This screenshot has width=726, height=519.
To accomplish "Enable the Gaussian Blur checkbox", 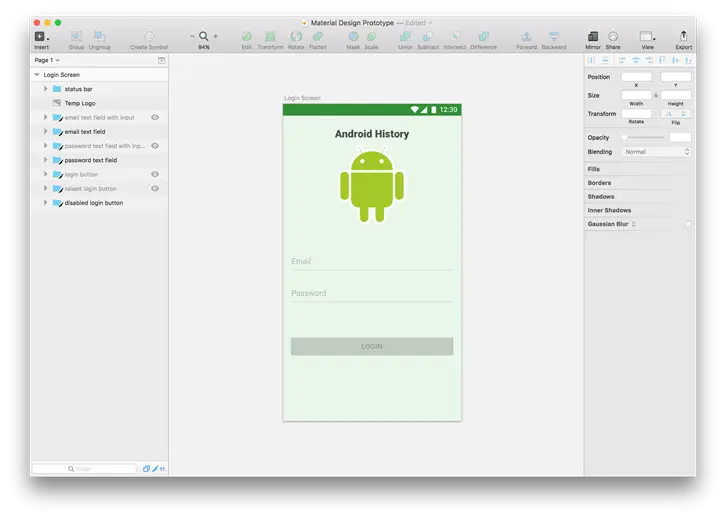I will pyautogui.click(x=688, y=224).
